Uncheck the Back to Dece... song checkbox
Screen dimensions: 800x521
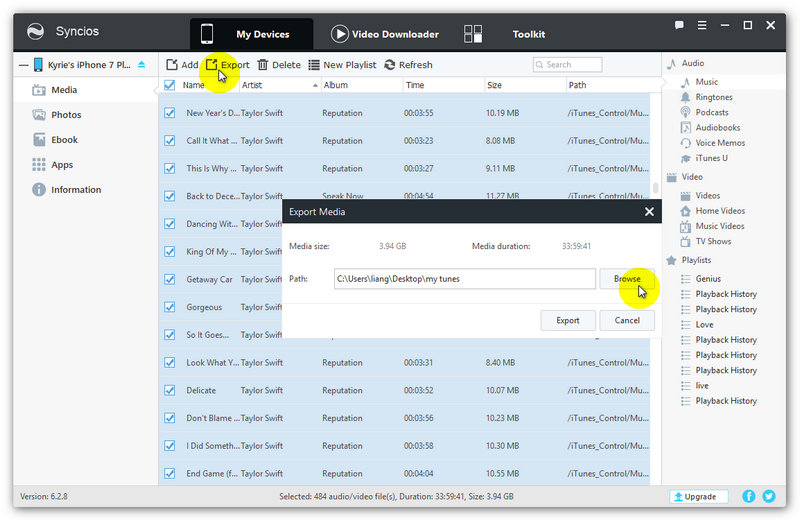tap(169, 196)
